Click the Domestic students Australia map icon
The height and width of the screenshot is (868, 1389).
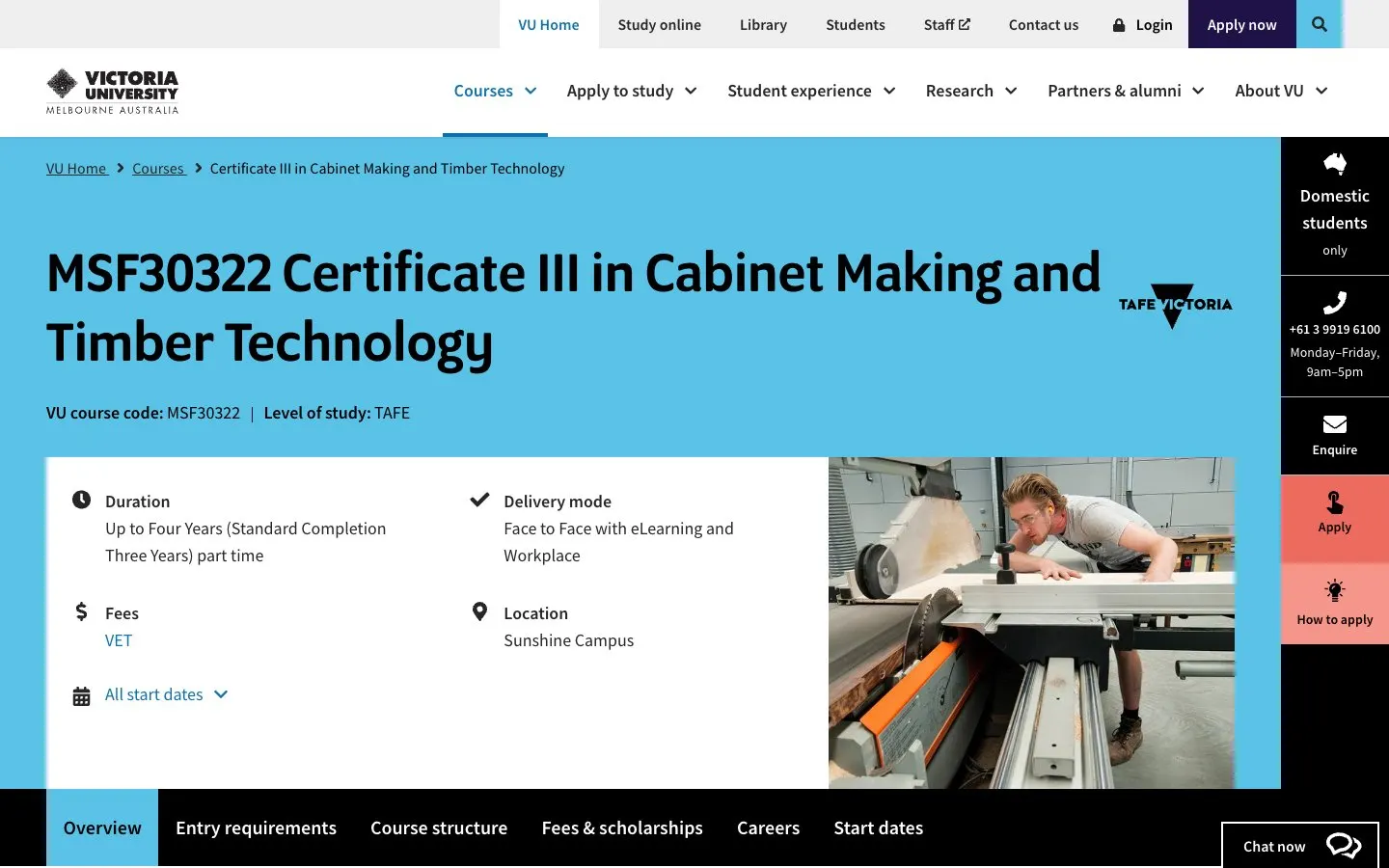pos(1335,164)
